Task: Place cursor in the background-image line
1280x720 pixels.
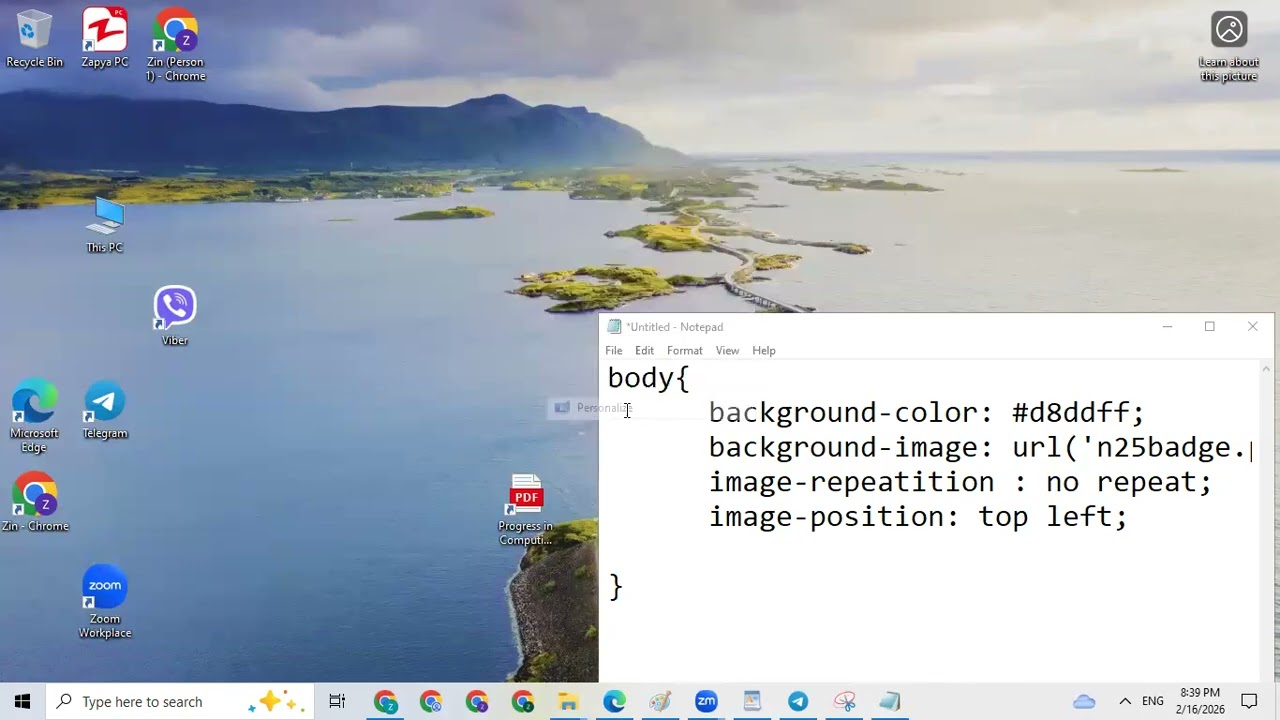Action: [979, 448]
